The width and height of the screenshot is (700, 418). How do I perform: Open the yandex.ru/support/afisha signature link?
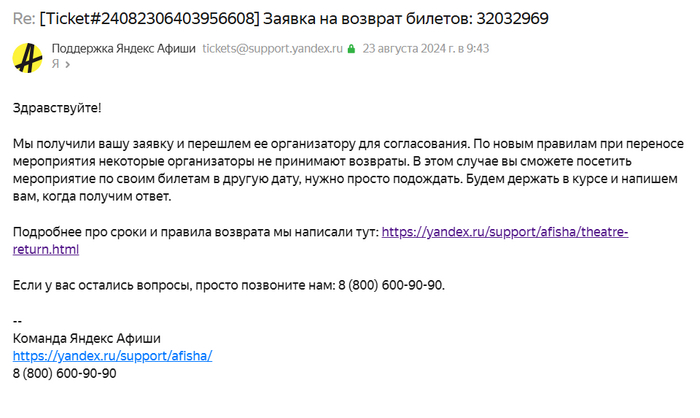point(112,355)
